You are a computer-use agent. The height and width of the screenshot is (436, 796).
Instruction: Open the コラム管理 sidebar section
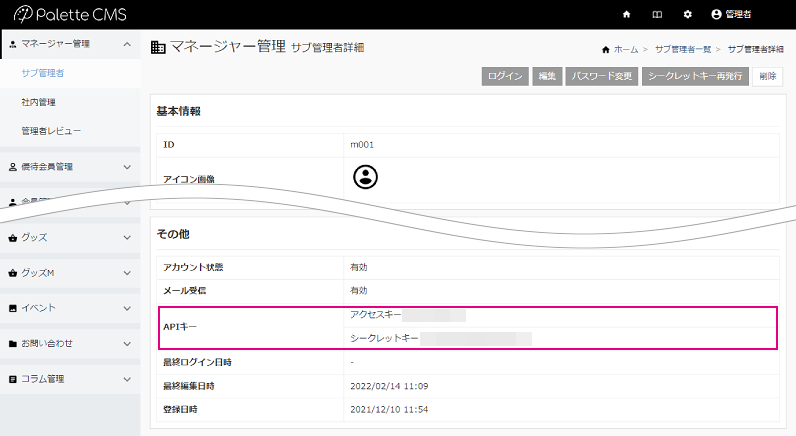(x=70, y=379)
